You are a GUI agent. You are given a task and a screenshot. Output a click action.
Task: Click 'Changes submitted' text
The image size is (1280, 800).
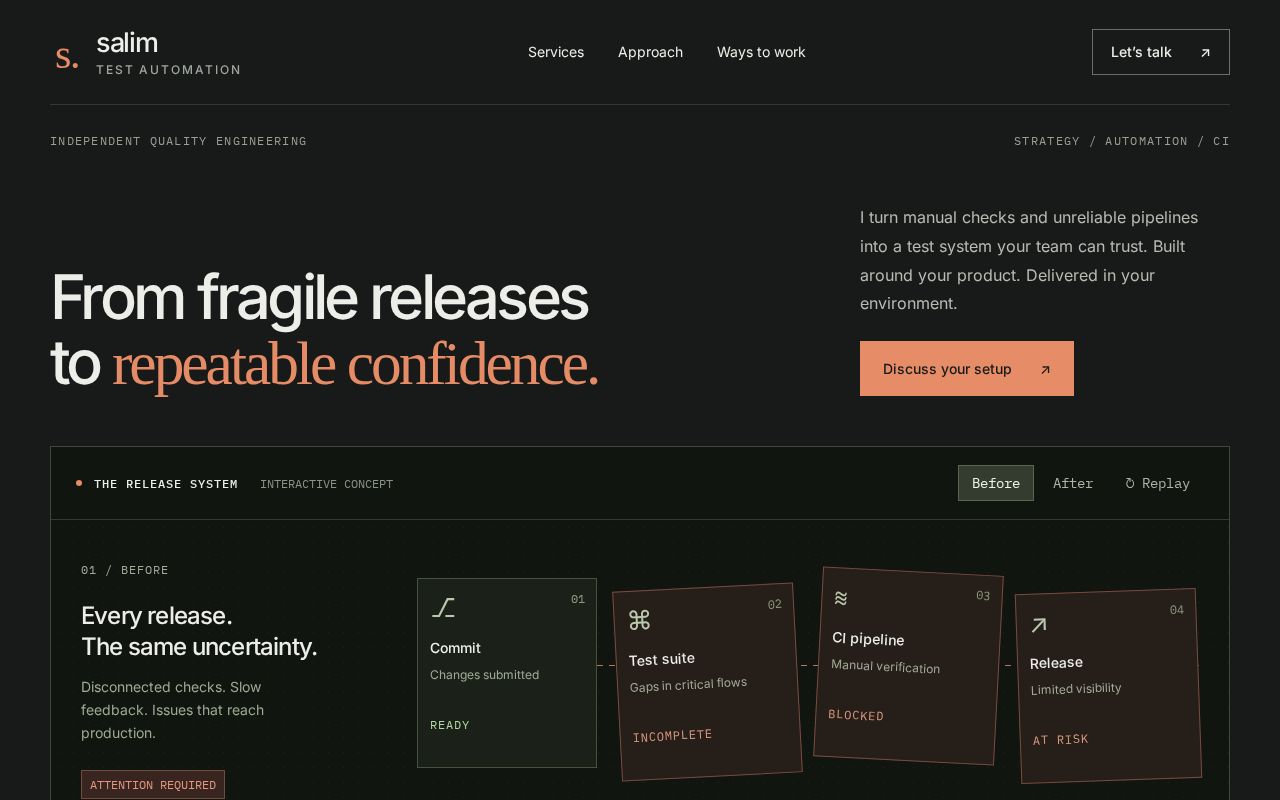tap(484, 675)
